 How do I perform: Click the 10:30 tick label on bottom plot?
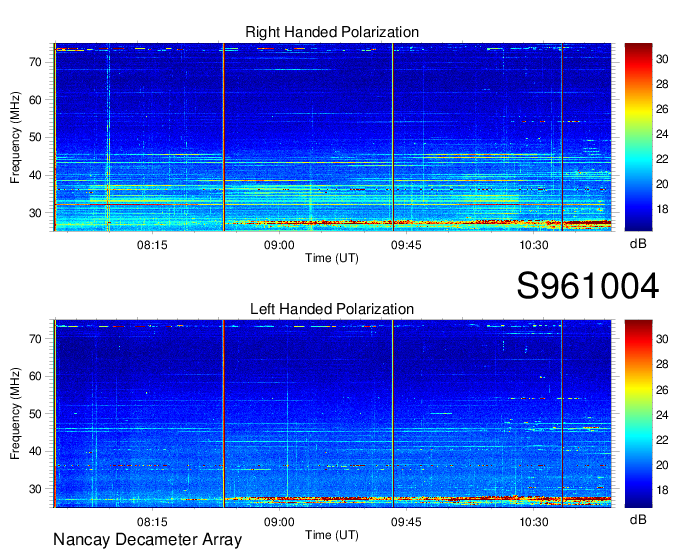pyautogui.click(x=534, y=522)
